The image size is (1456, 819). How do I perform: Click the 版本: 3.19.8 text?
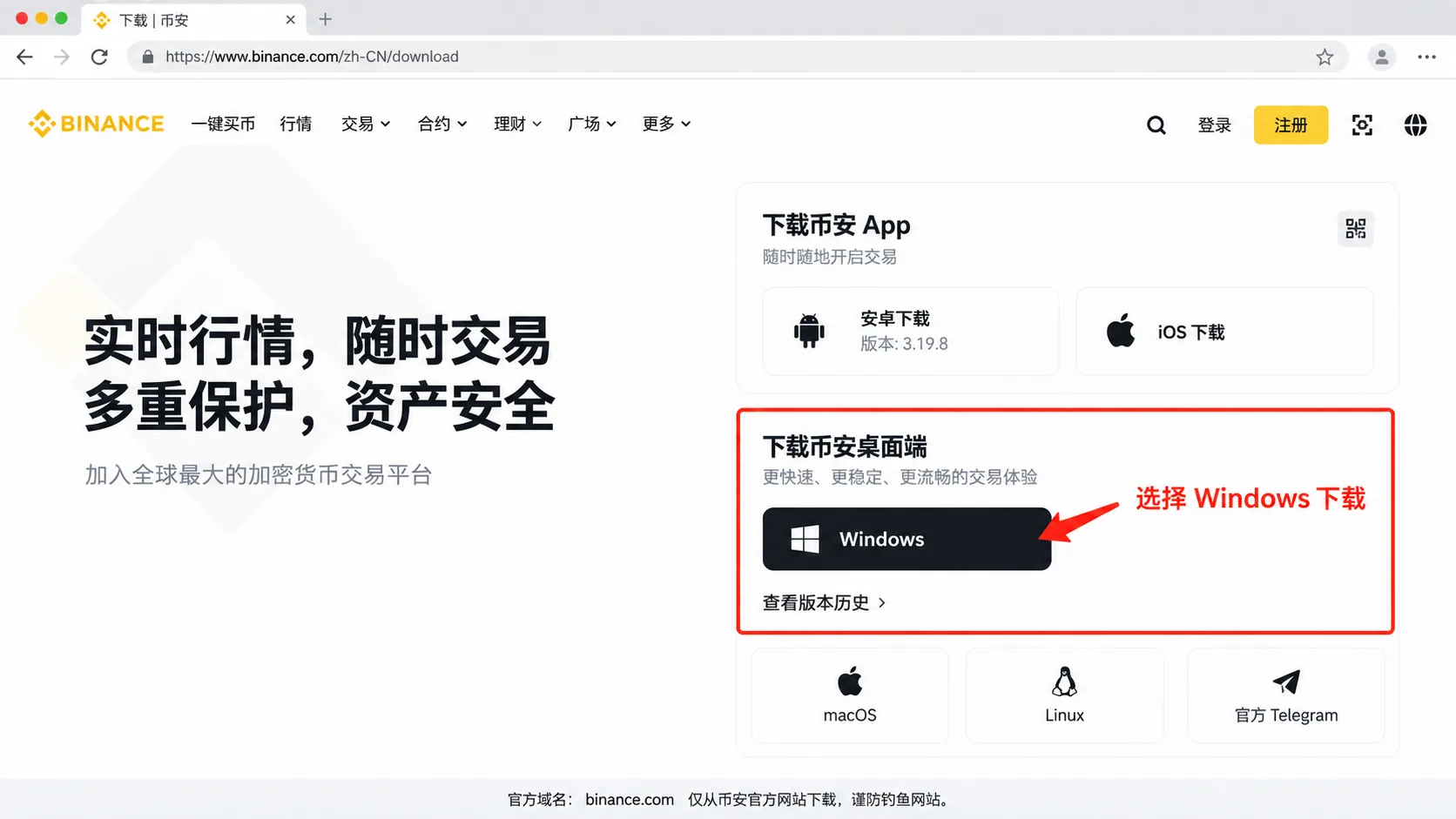904,344
